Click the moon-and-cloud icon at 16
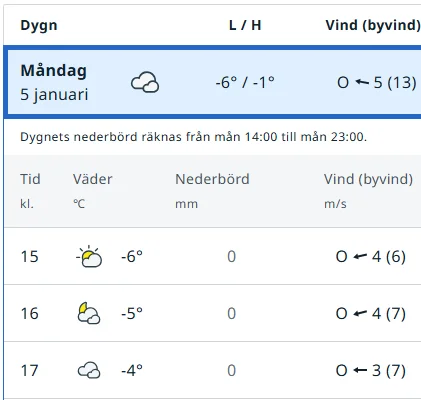The width and height of the screenshot is (421, 400). click(89, 313)
